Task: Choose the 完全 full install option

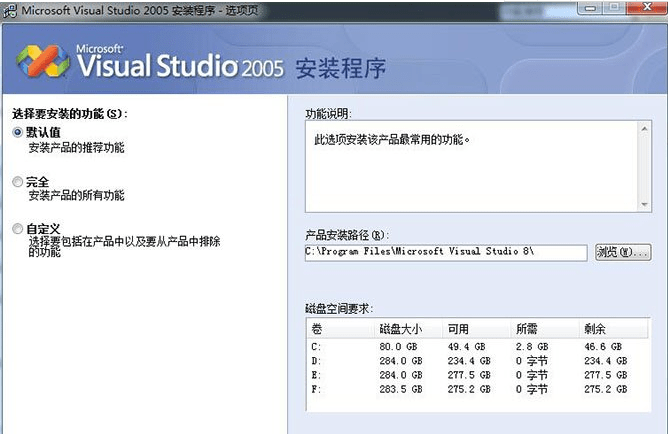Action: 18,181
